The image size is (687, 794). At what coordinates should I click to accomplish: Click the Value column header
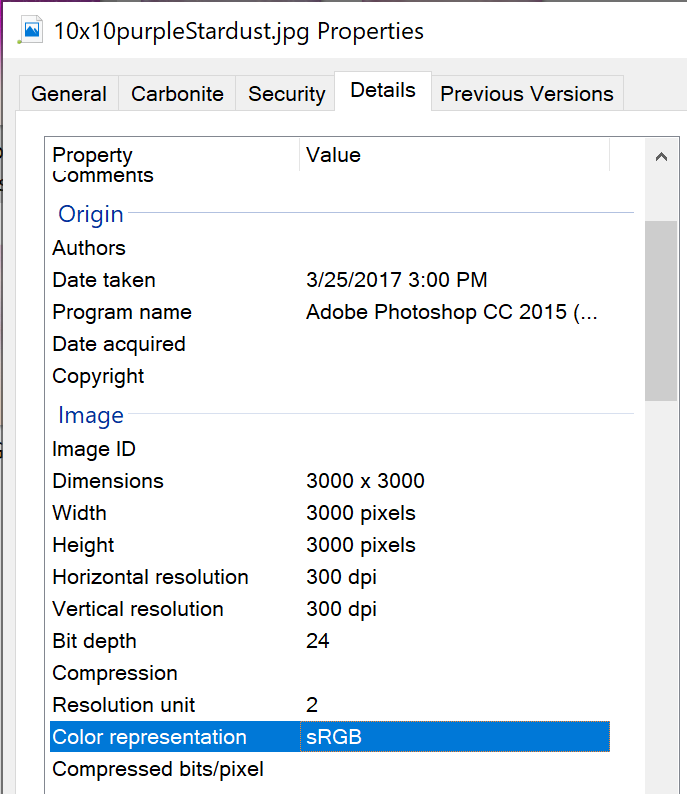click(333, 155)
